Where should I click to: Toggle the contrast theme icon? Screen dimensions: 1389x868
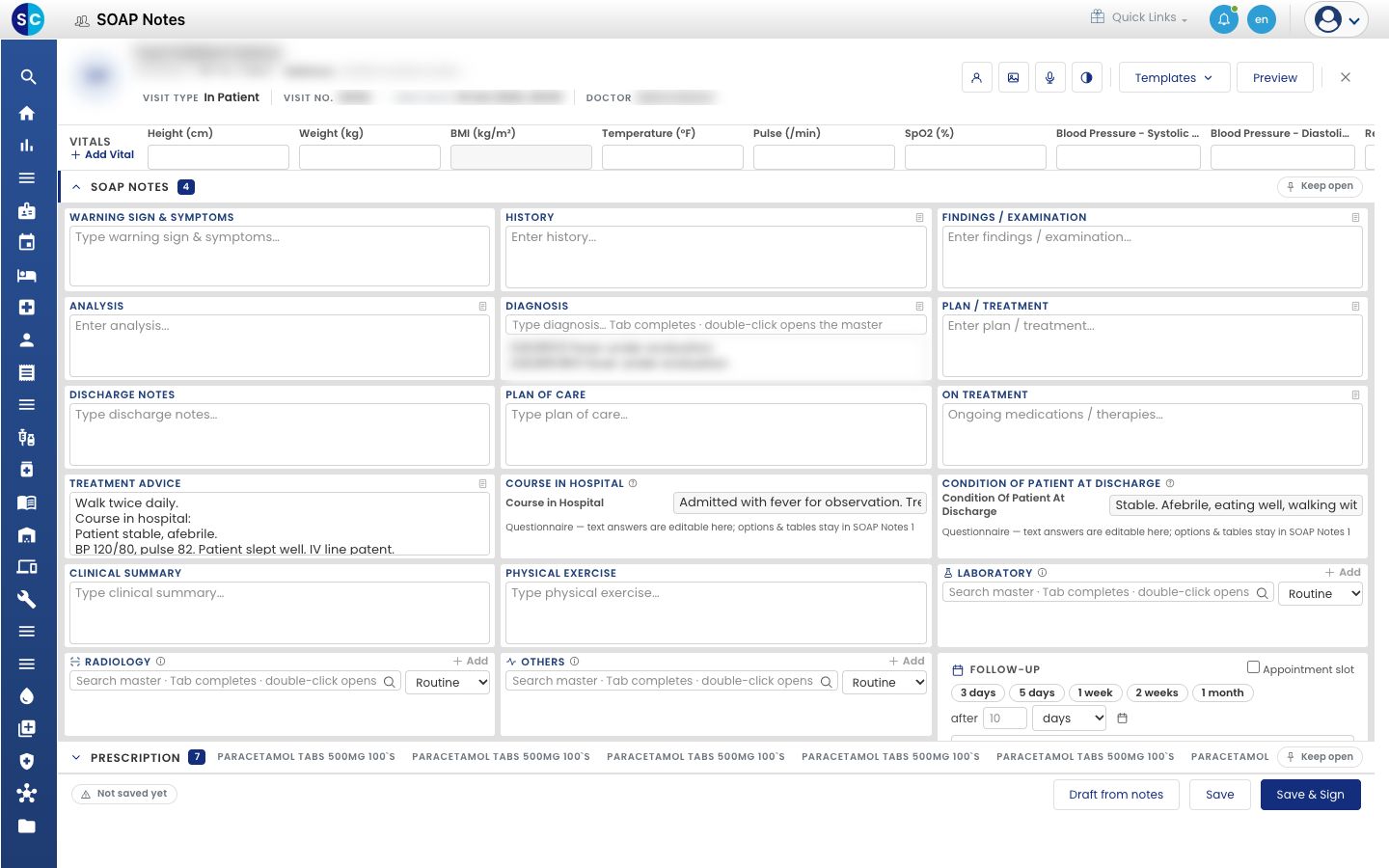point(1087,78)
